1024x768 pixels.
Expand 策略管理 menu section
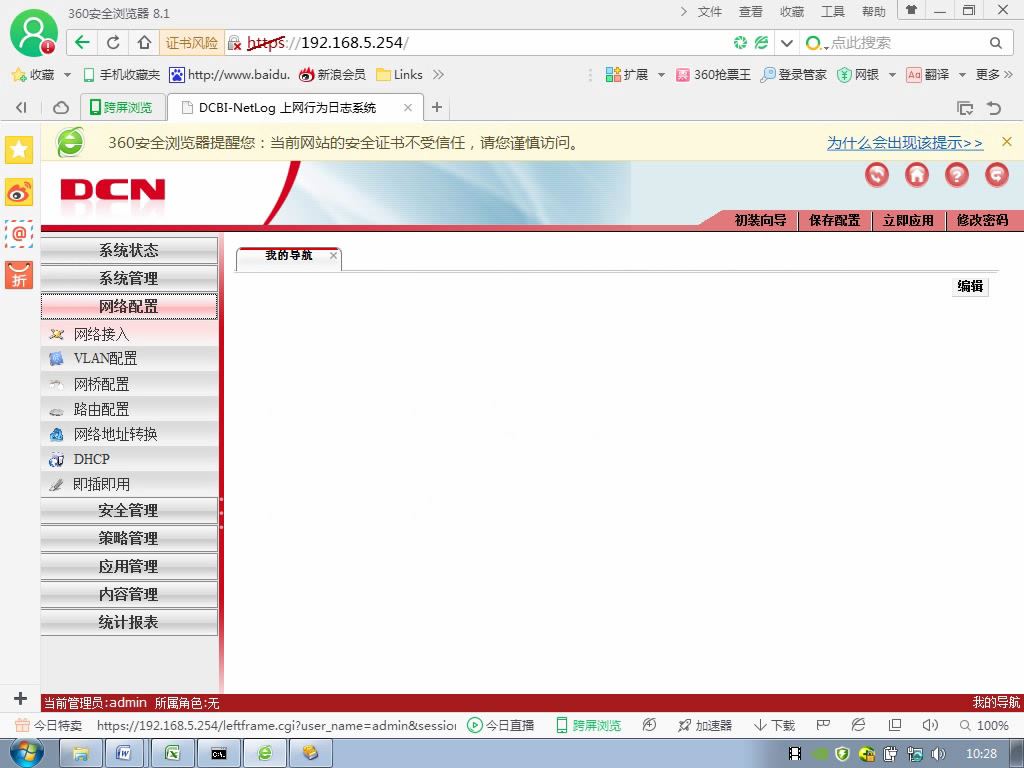click(x=129, y=538)
